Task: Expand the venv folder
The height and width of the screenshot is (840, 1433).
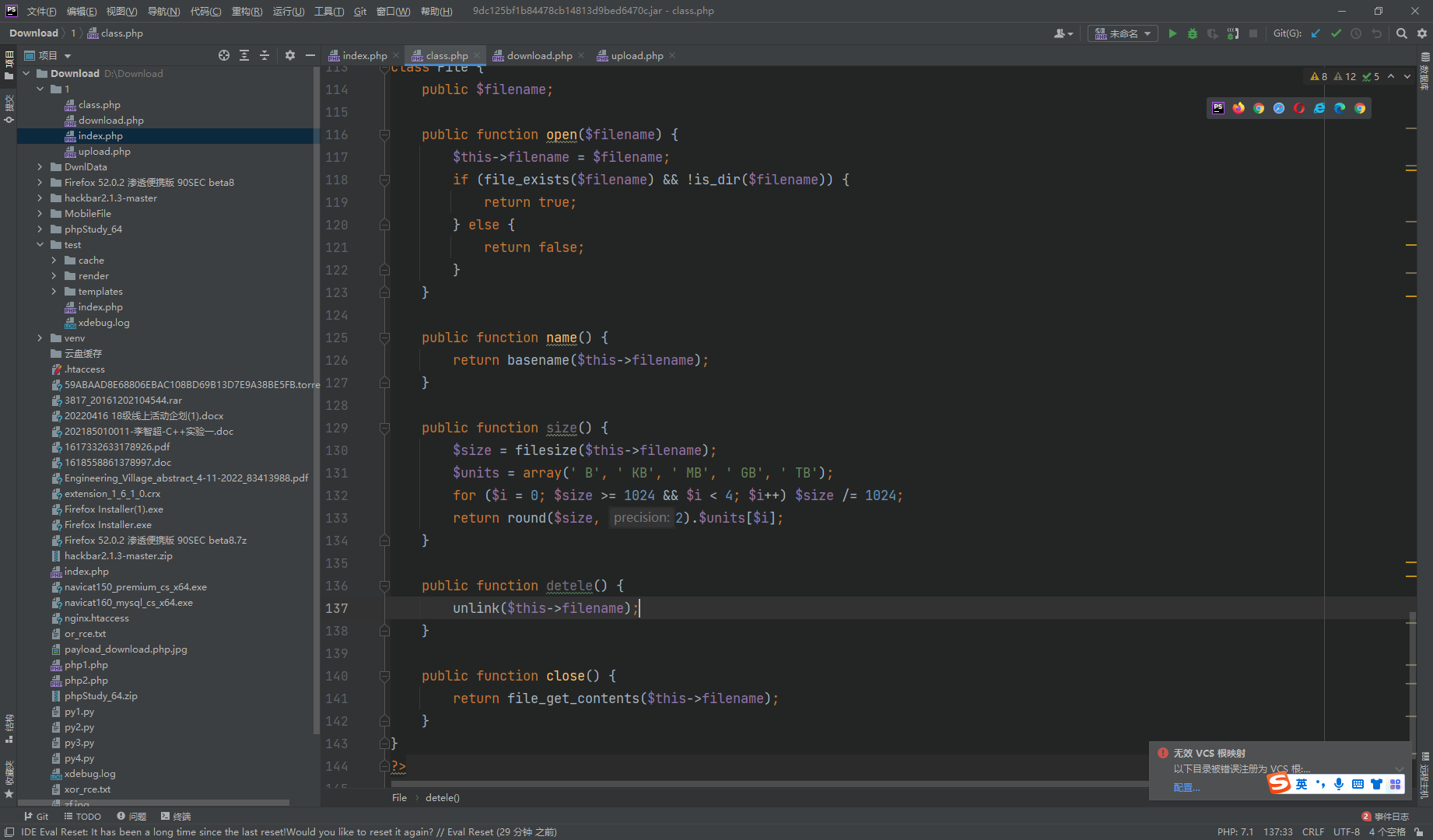Action: point(40,338)
